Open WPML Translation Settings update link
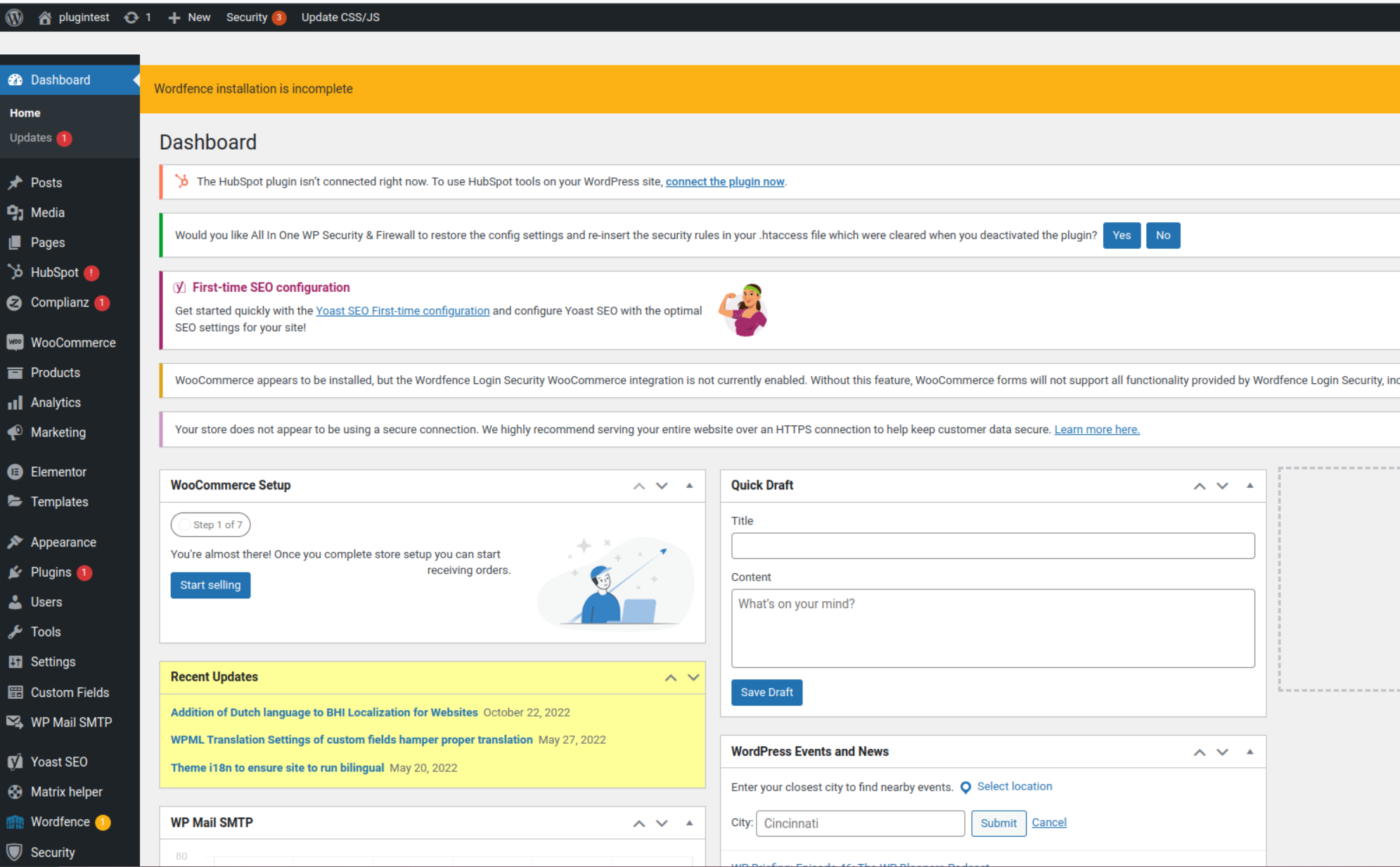 [352, 740]
